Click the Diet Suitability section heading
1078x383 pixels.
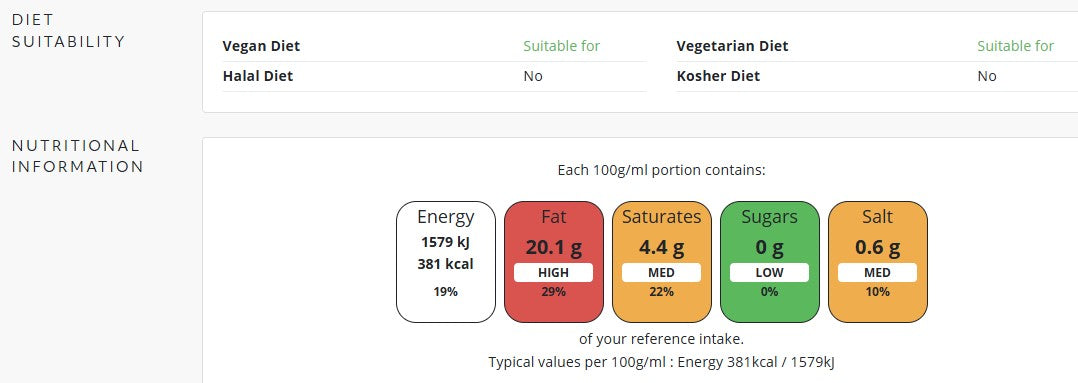(x=69, y=31)
